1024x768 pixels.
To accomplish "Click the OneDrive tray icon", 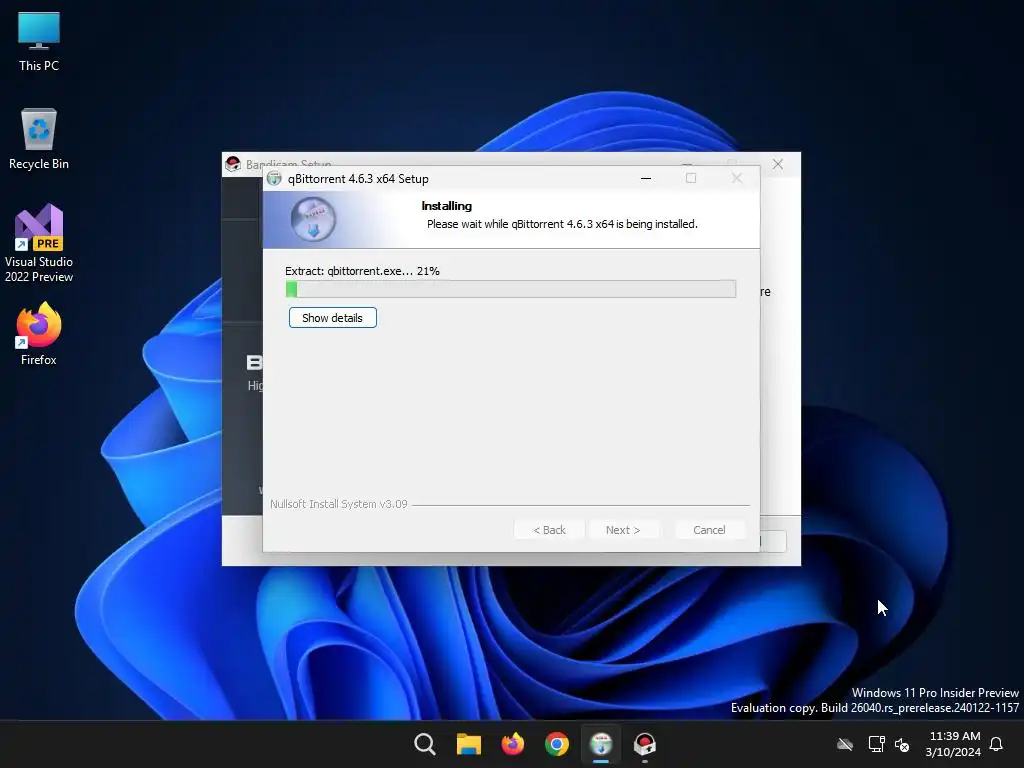I will tap(845, 744).
